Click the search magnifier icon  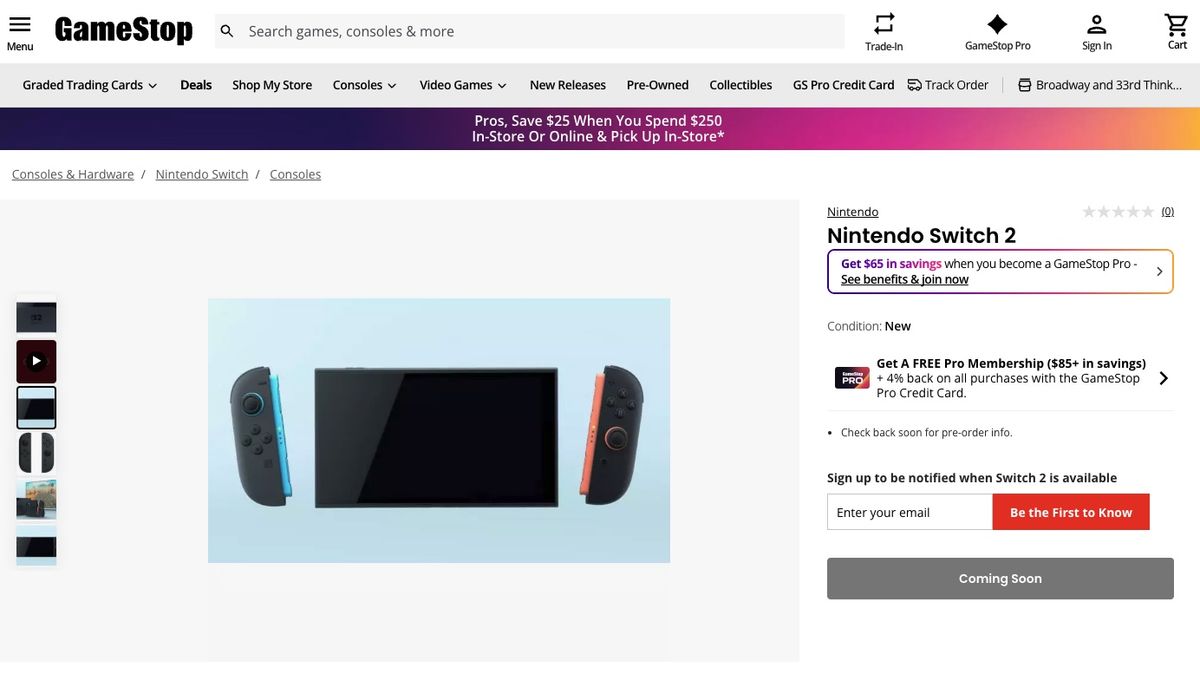tap(227, 30)
